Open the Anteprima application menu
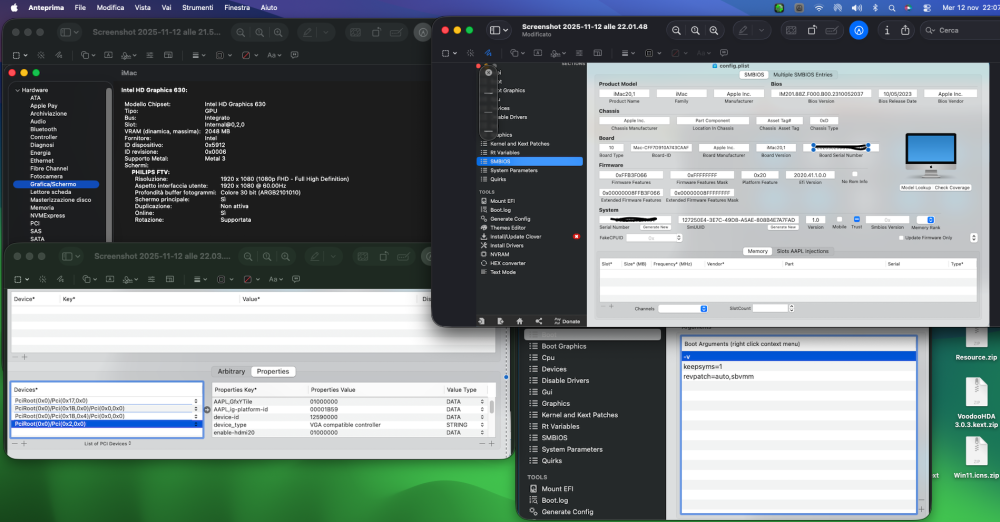The width and height of the screenshot is (1000, 522). [45, 8]
